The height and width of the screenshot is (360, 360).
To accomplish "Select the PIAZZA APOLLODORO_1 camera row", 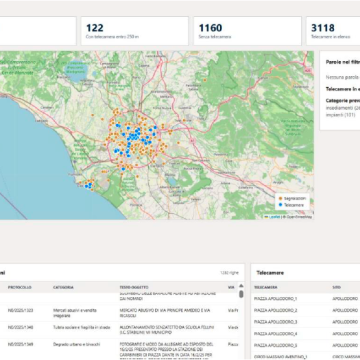I will (x=305, y=299).
